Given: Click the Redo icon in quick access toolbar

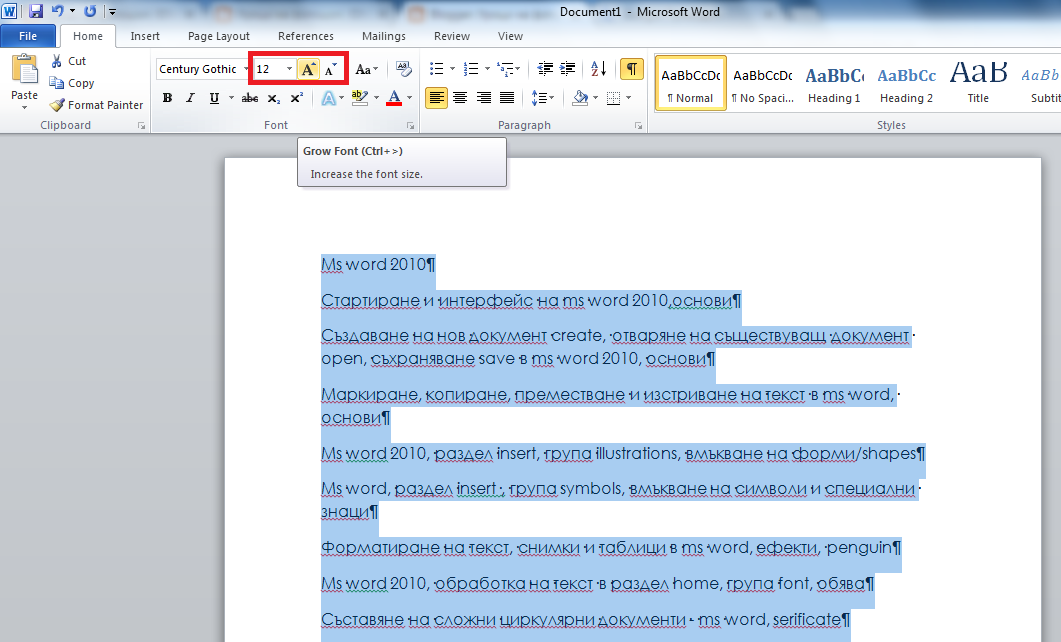Looking at the screenshot, I should (90, 12).
